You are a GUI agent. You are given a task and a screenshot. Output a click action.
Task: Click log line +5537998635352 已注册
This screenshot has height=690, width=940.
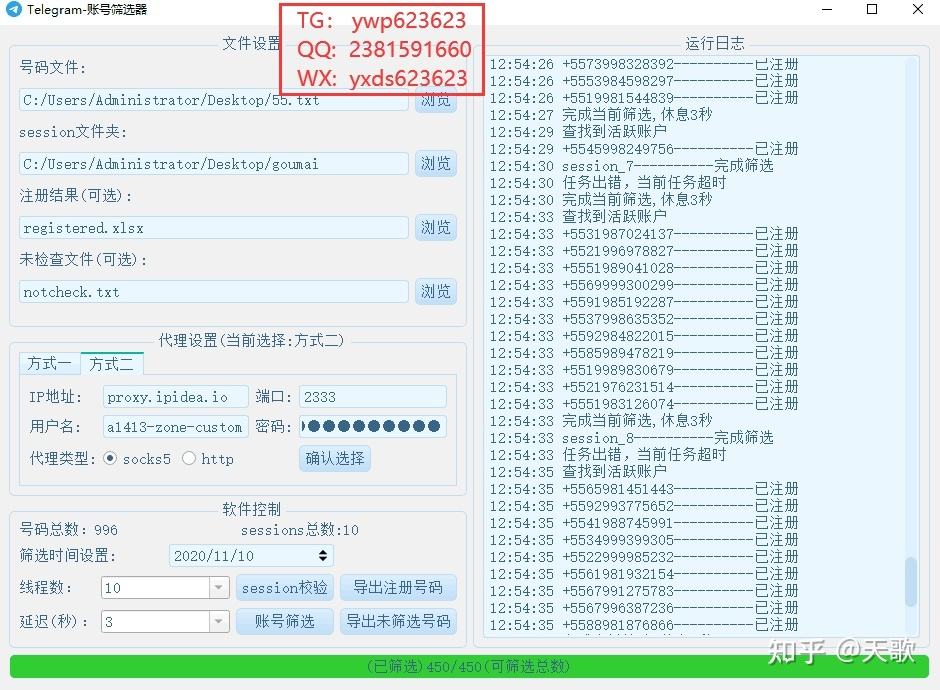(x=644, y=319)
